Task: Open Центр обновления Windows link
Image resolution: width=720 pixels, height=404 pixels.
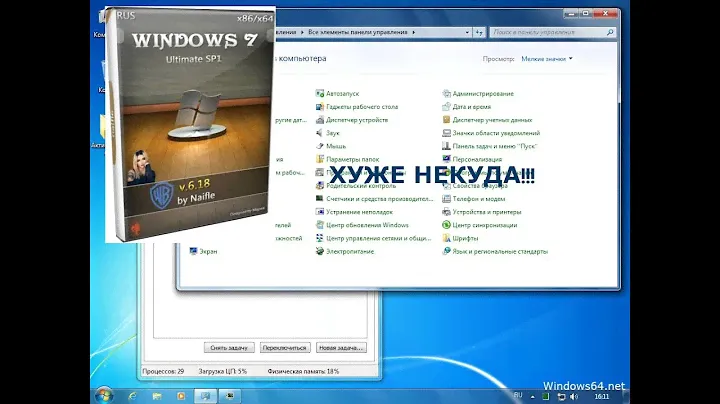Action: [366, 225]
